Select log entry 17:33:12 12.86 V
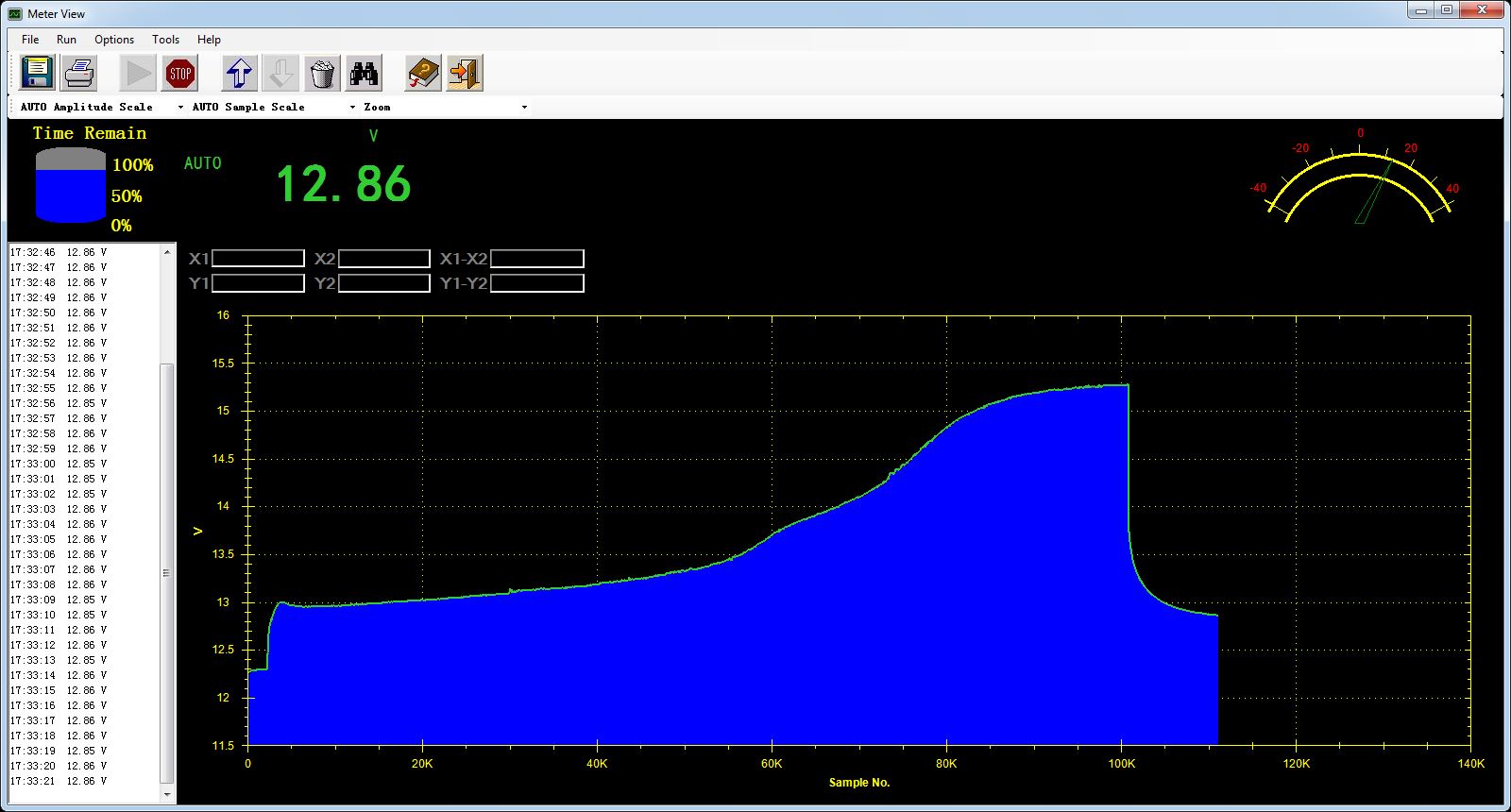 coord(59,645)
